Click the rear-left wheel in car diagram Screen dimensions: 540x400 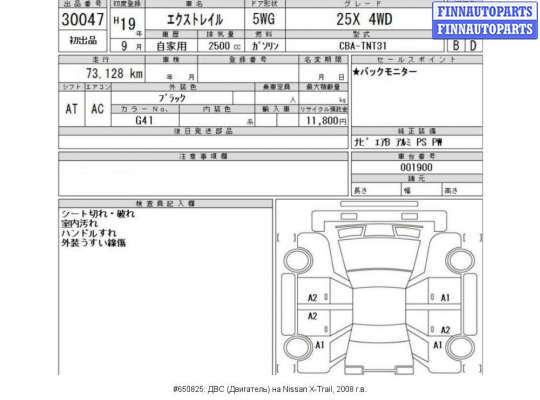[x=298, y=347]
